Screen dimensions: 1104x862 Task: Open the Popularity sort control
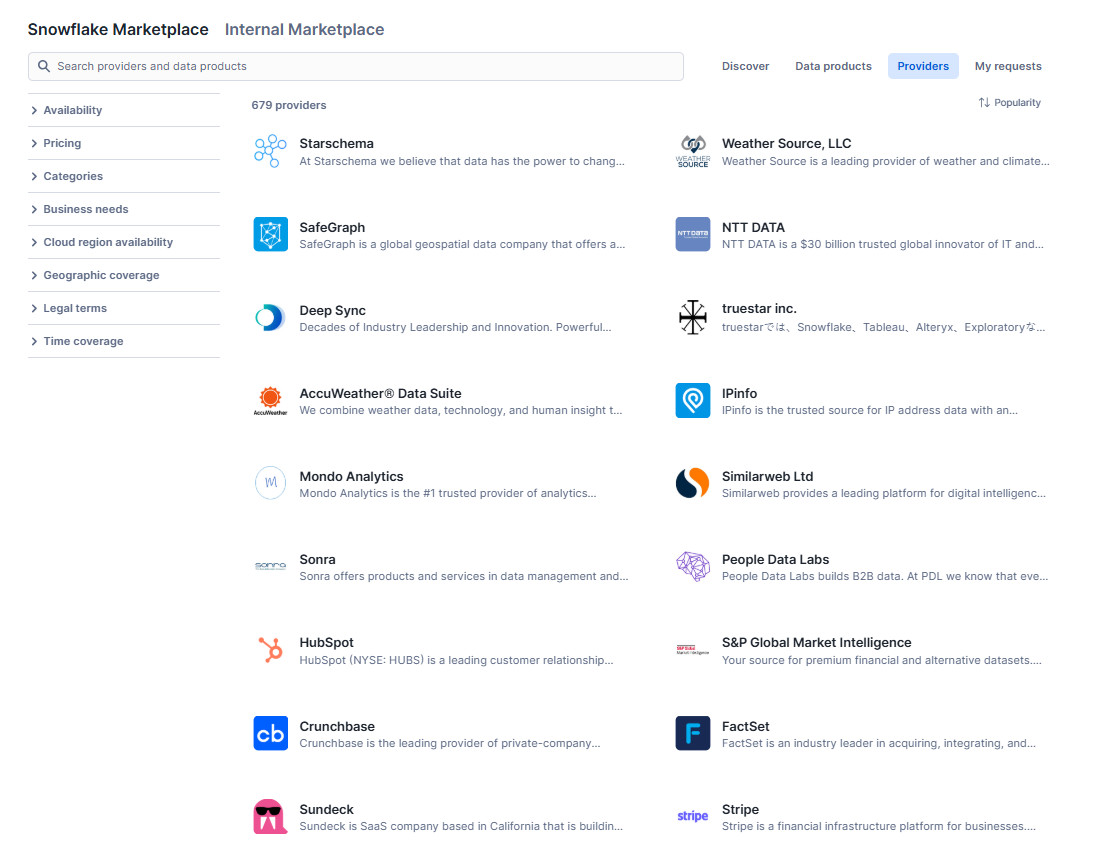[x=1009, y=102]
